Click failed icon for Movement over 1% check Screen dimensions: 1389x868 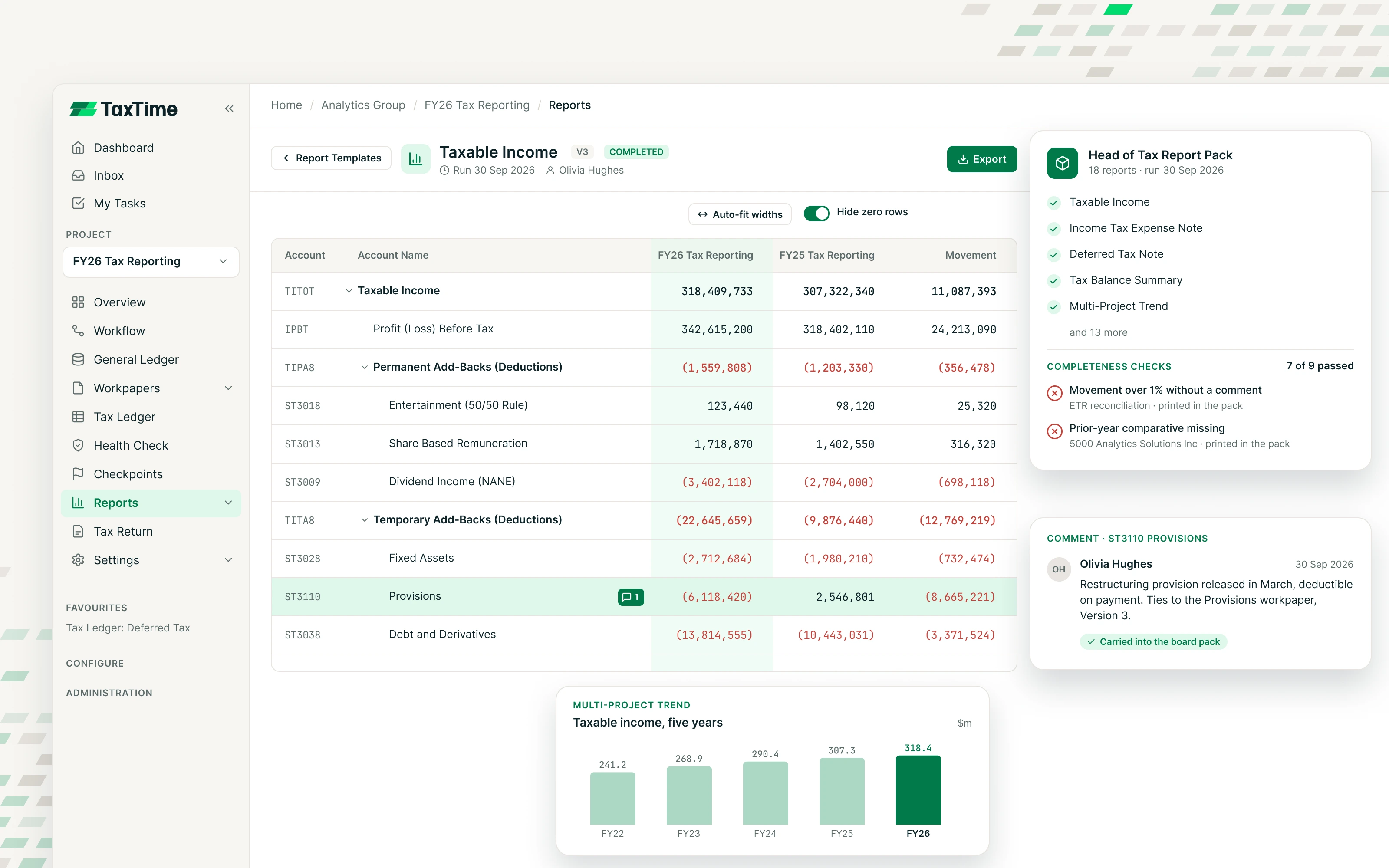tap(1054, 393)
